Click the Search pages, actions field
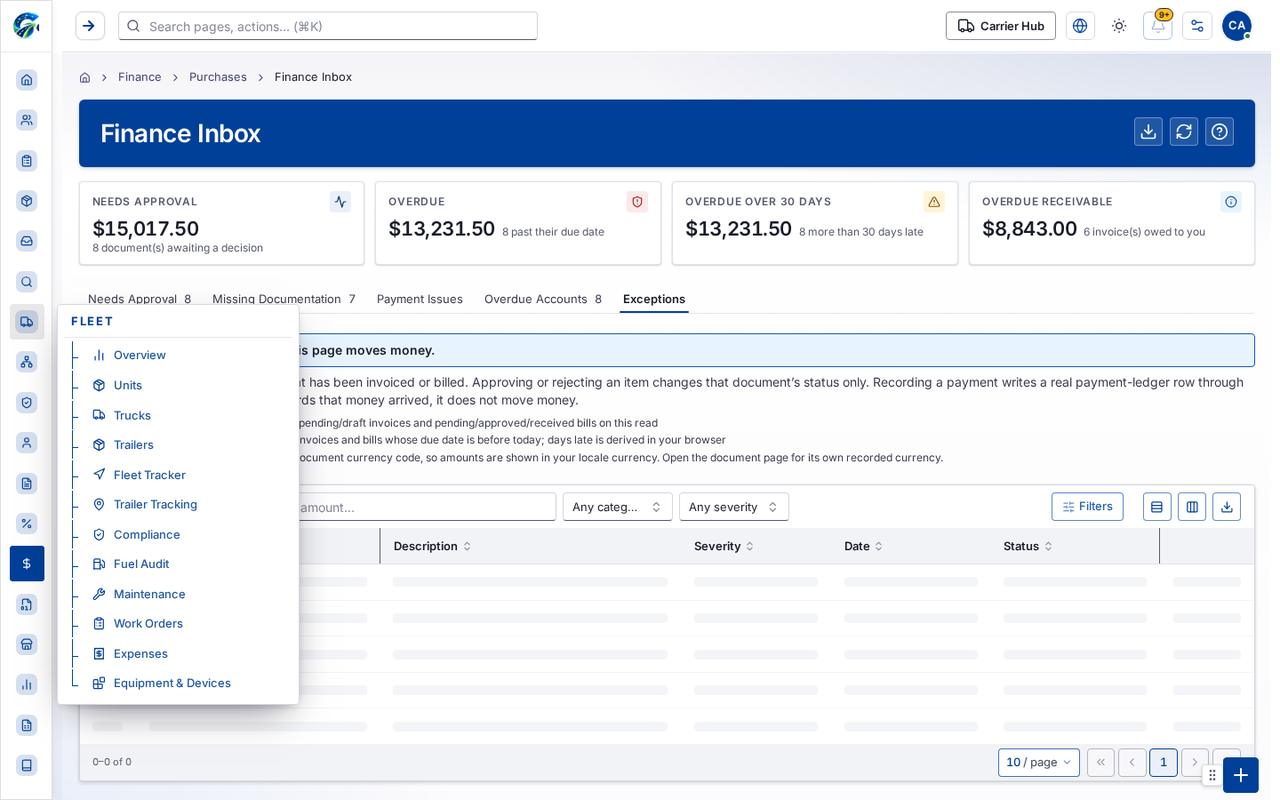The image size is (1280, 800). (328, 26)
